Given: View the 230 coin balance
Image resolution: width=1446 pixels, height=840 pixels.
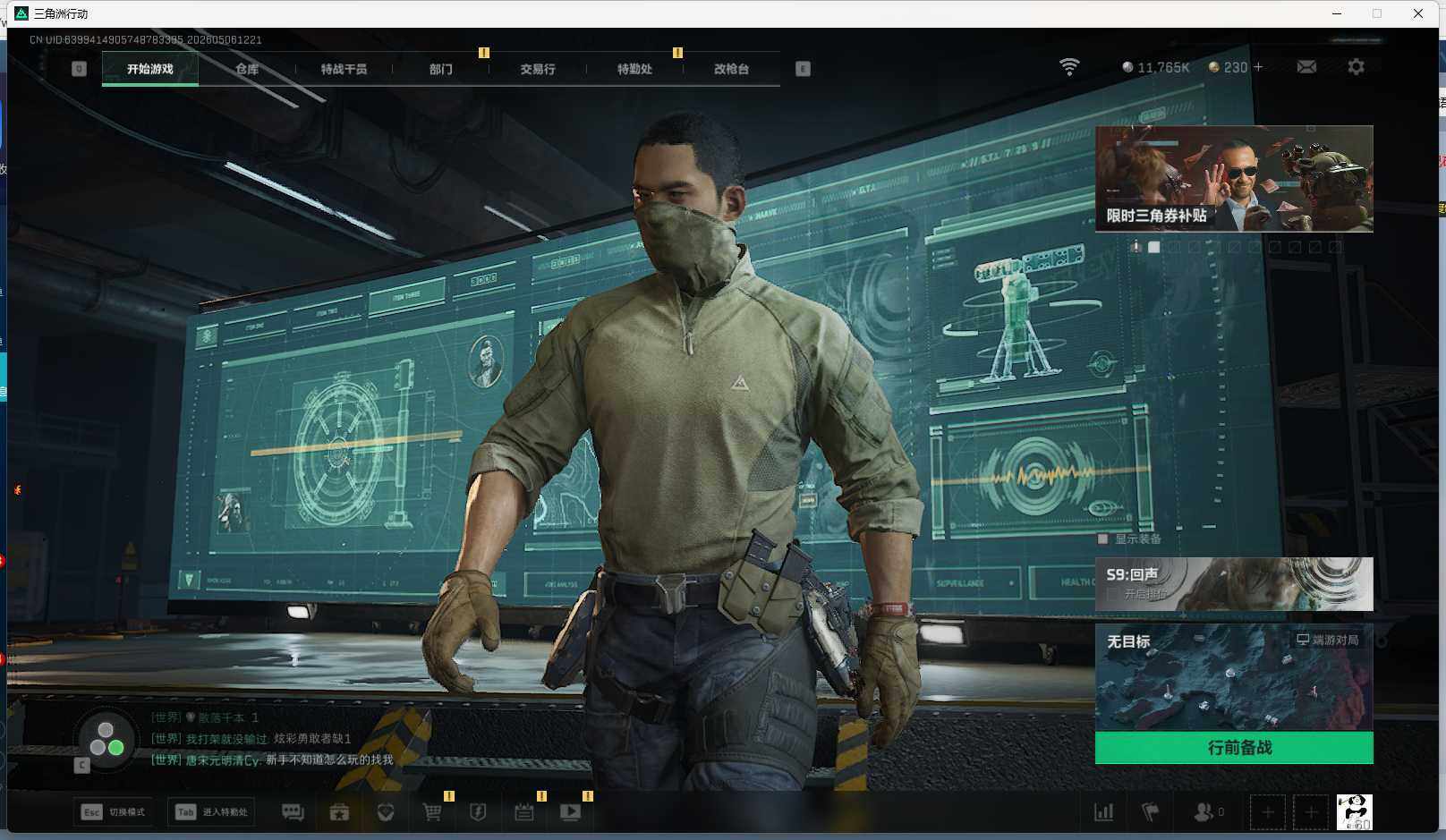Looking at the screenshot, I should coord(1228,67).
